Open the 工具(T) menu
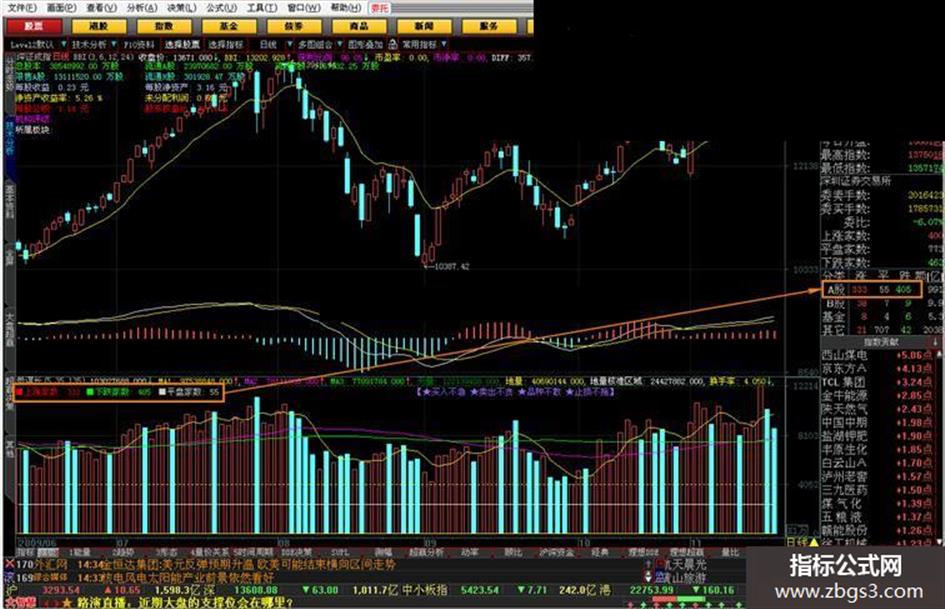The width and height of the screenshot is (945, 609). pos(262,8)
